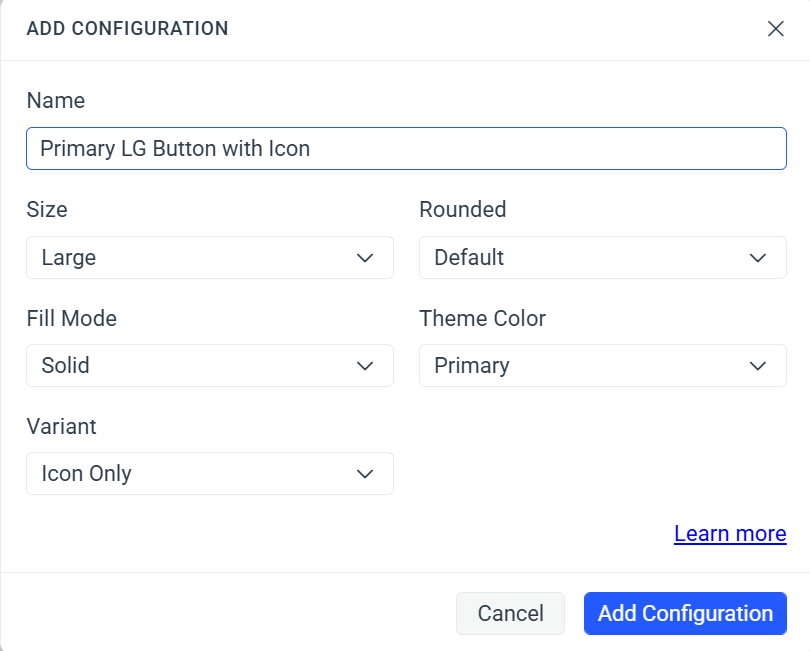Click the Fill Mode label text

(x=71, y=318)
